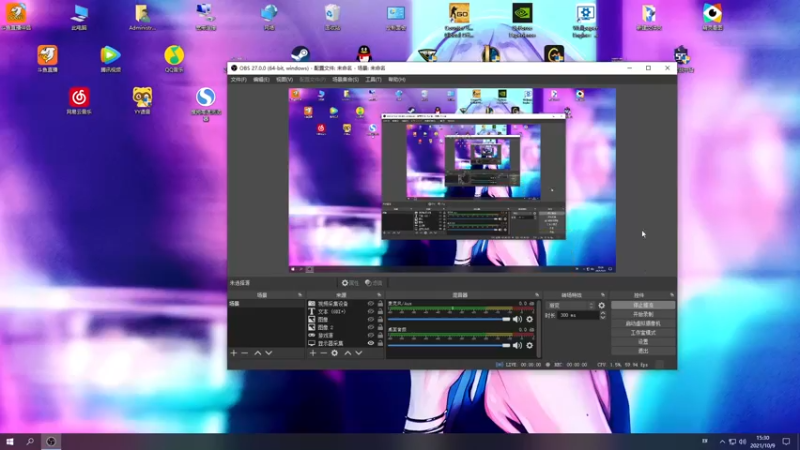Increase transition duration with up arrow
This screenshot has width=800, height=450.
coord(603,313)
